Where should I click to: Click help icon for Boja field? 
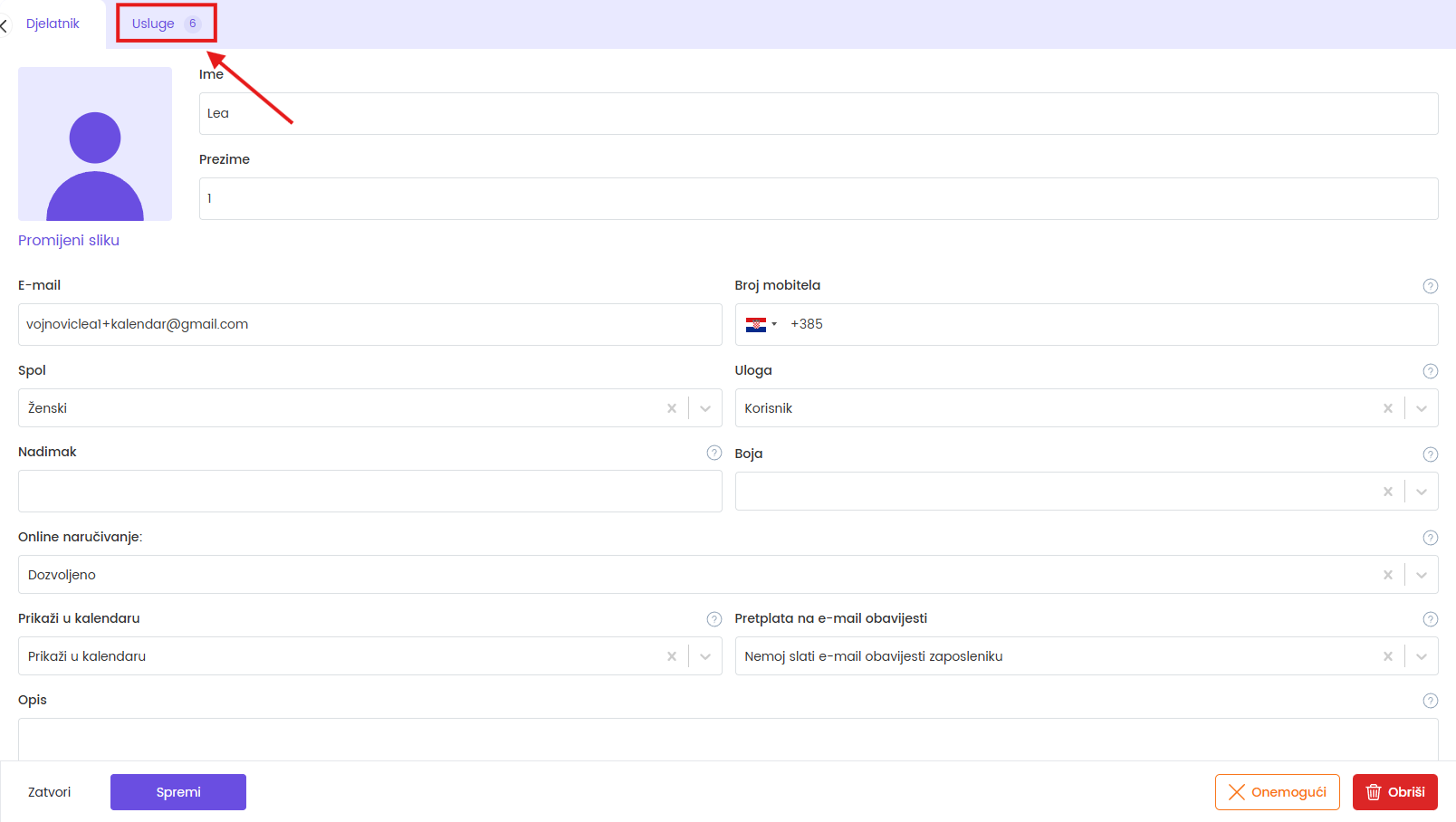click(1430, 454)
